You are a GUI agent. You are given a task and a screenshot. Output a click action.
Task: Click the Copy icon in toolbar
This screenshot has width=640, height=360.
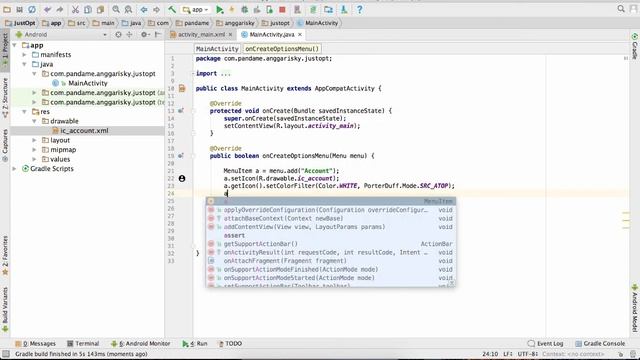88,9
